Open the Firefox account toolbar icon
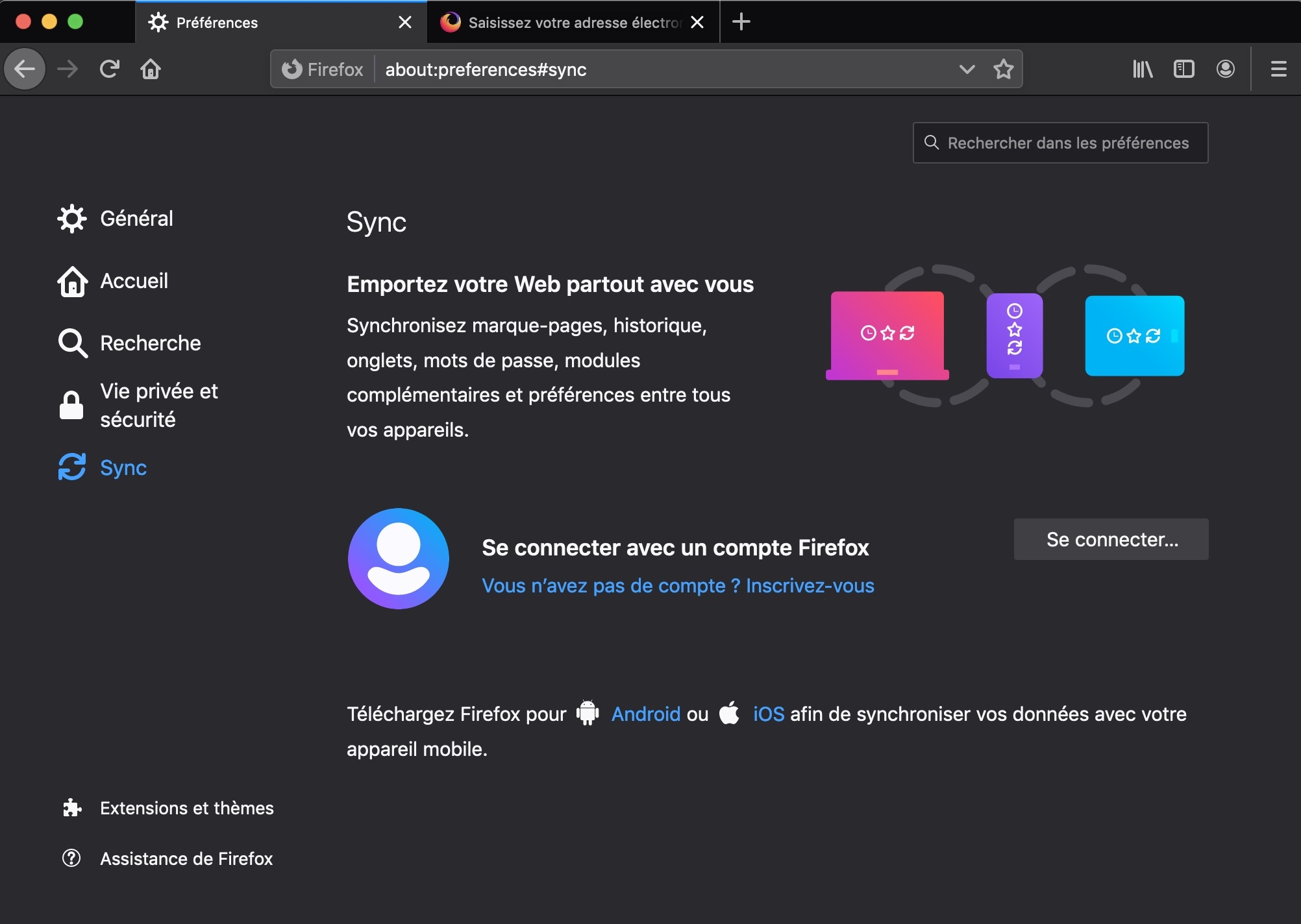 [1225, 69]
